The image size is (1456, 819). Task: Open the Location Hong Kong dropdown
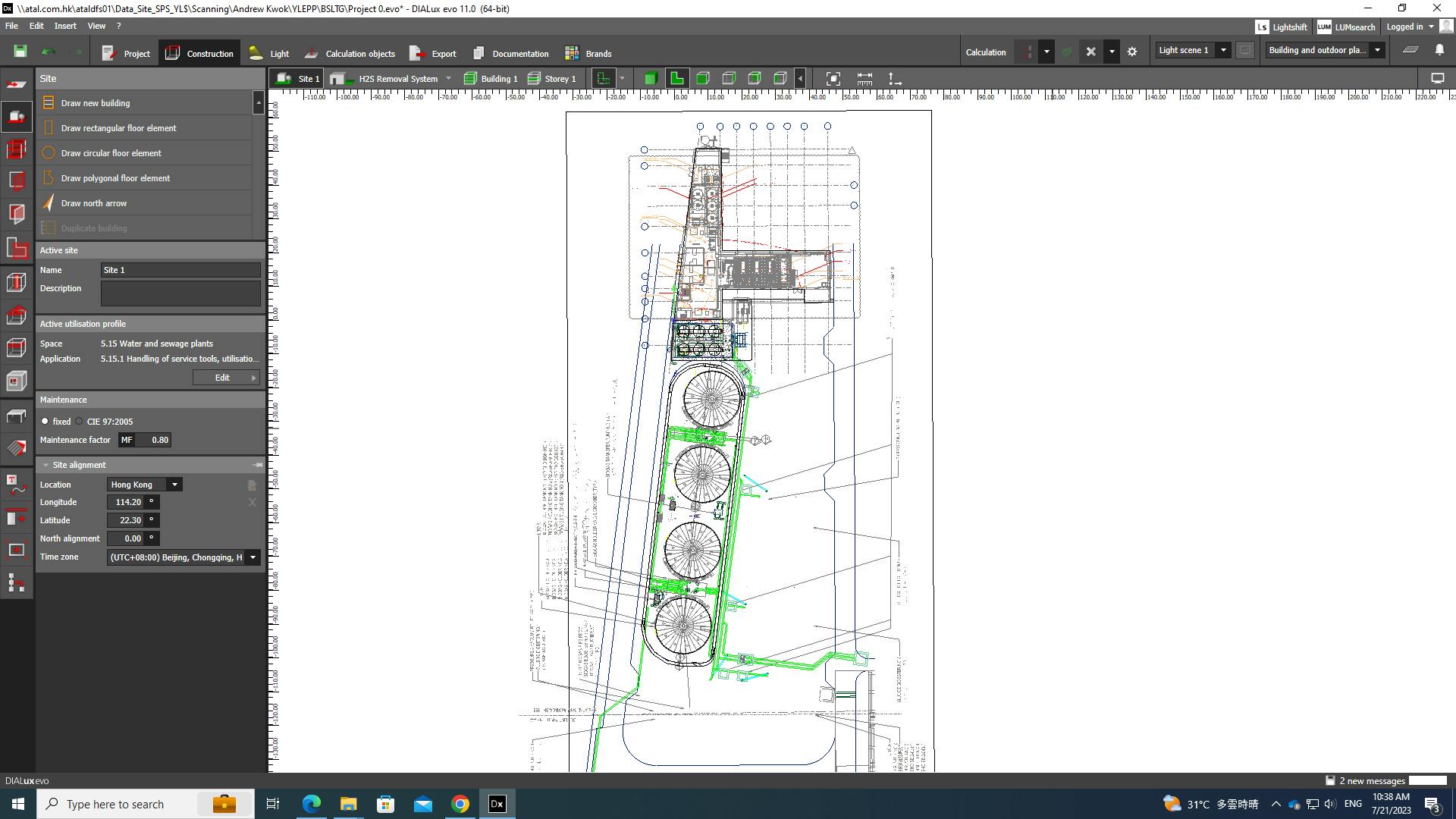pyautogui.click(x=174, y=485)
